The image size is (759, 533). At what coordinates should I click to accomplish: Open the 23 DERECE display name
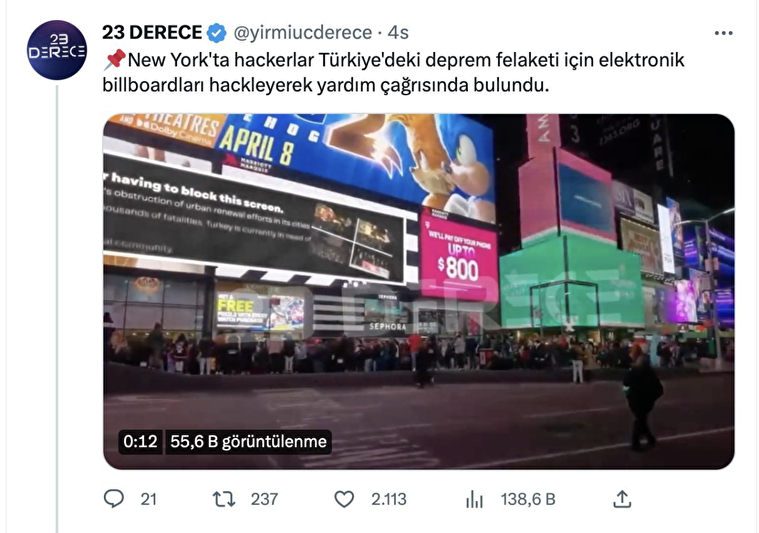152,32
